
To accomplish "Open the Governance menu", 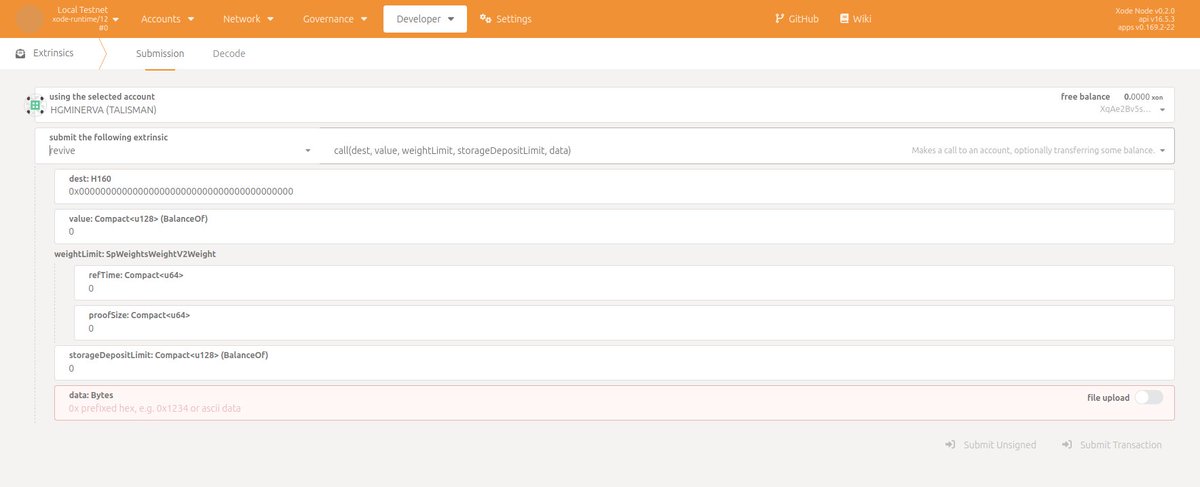I will (335, 19).
